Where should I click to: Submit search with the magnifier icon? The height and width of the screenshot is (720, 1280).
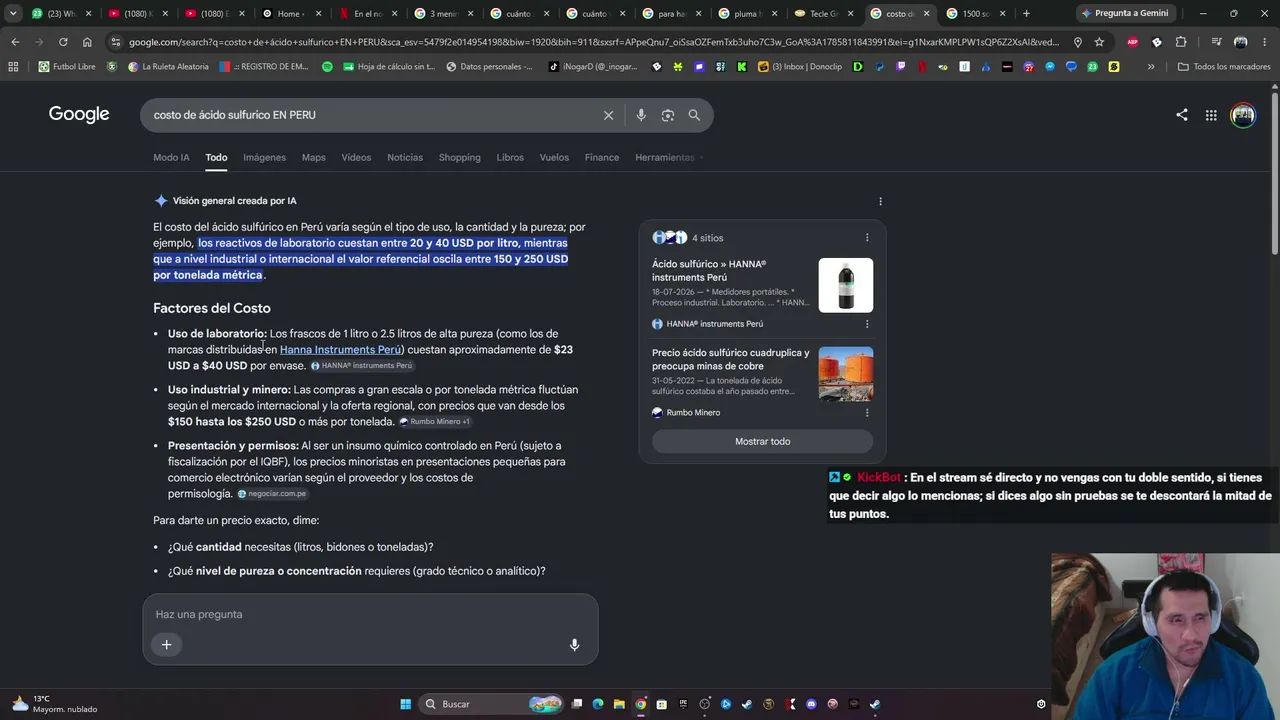(694, 115)
